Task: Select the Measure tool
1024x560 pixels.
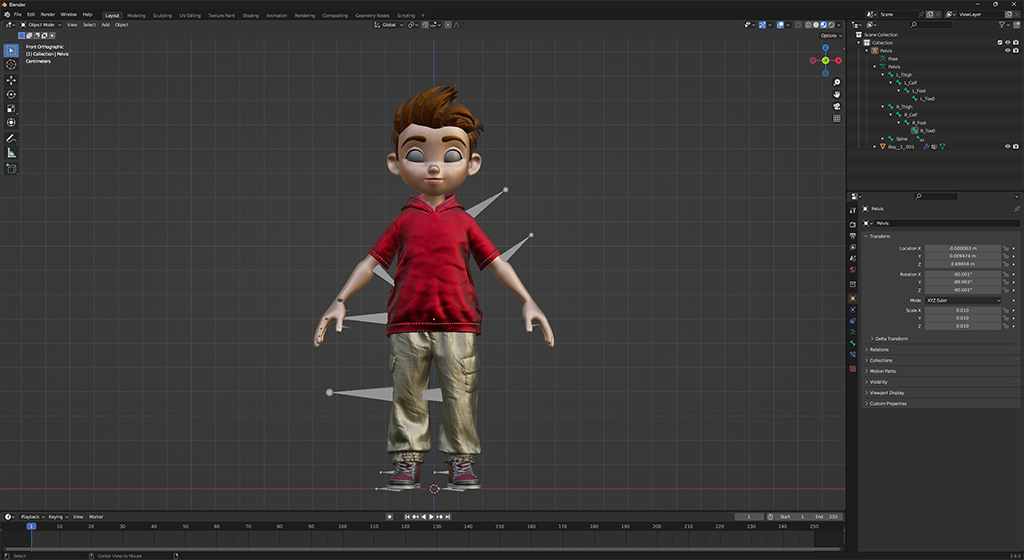Action: click(11, 153)
